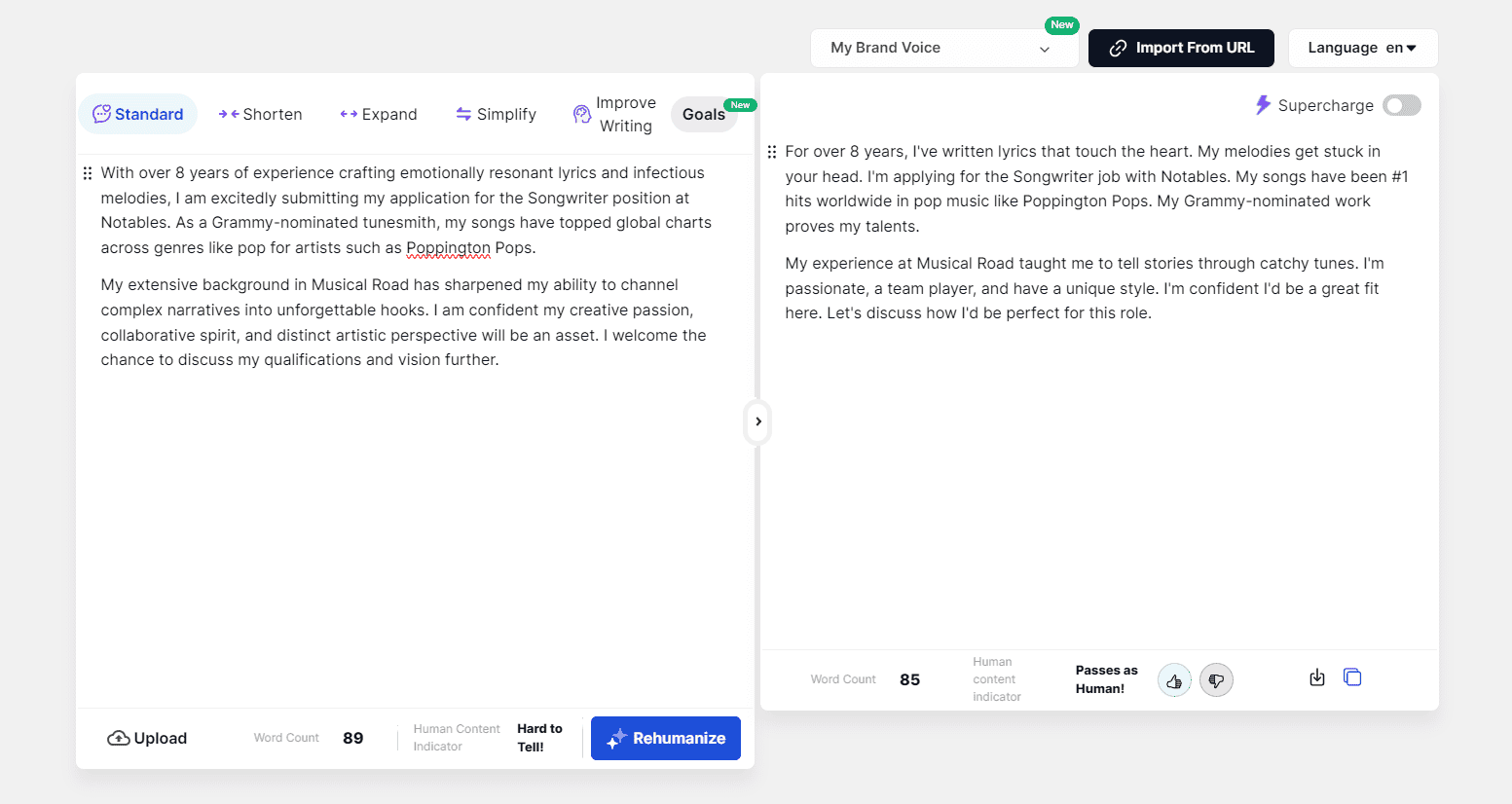
Task: Open My Brand Voice dropdown
Action: coord(944,48)
